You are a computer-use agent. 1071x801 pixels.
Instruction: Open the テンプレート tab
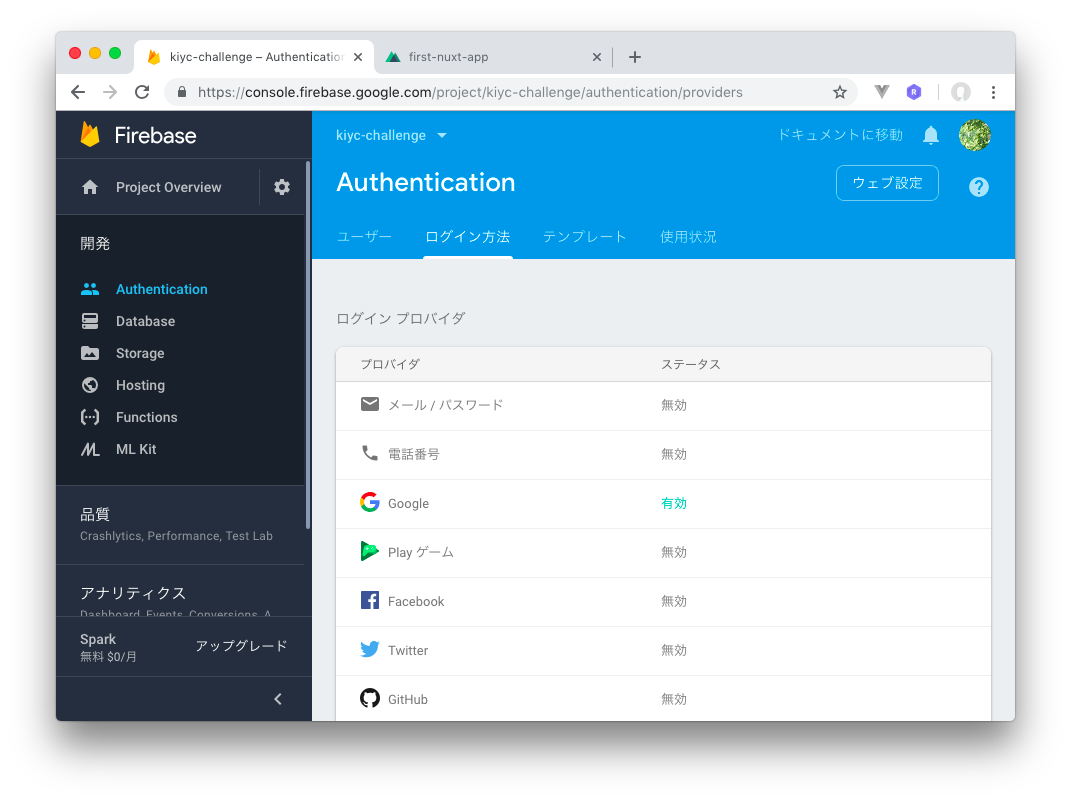tap(585, 237)
